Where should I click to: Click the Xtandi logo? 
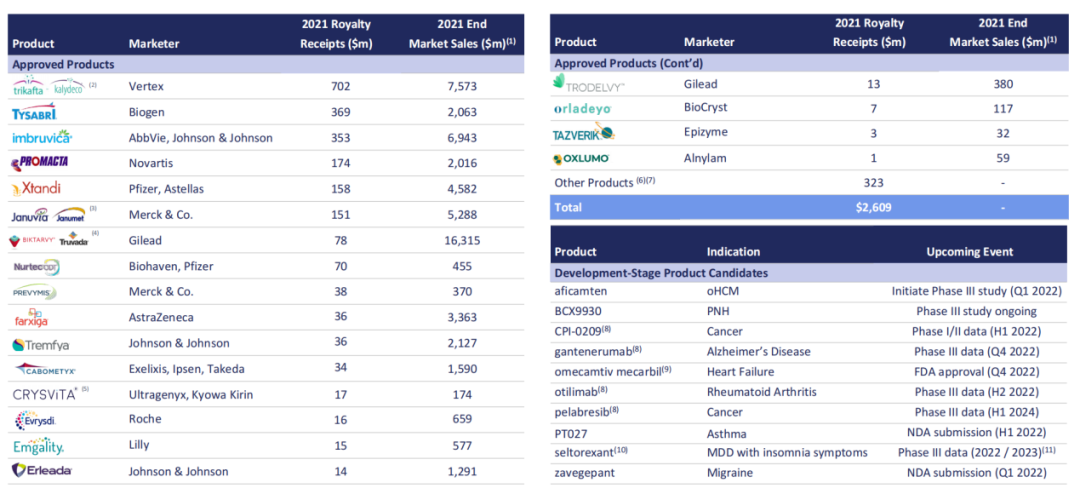[37, 189]
